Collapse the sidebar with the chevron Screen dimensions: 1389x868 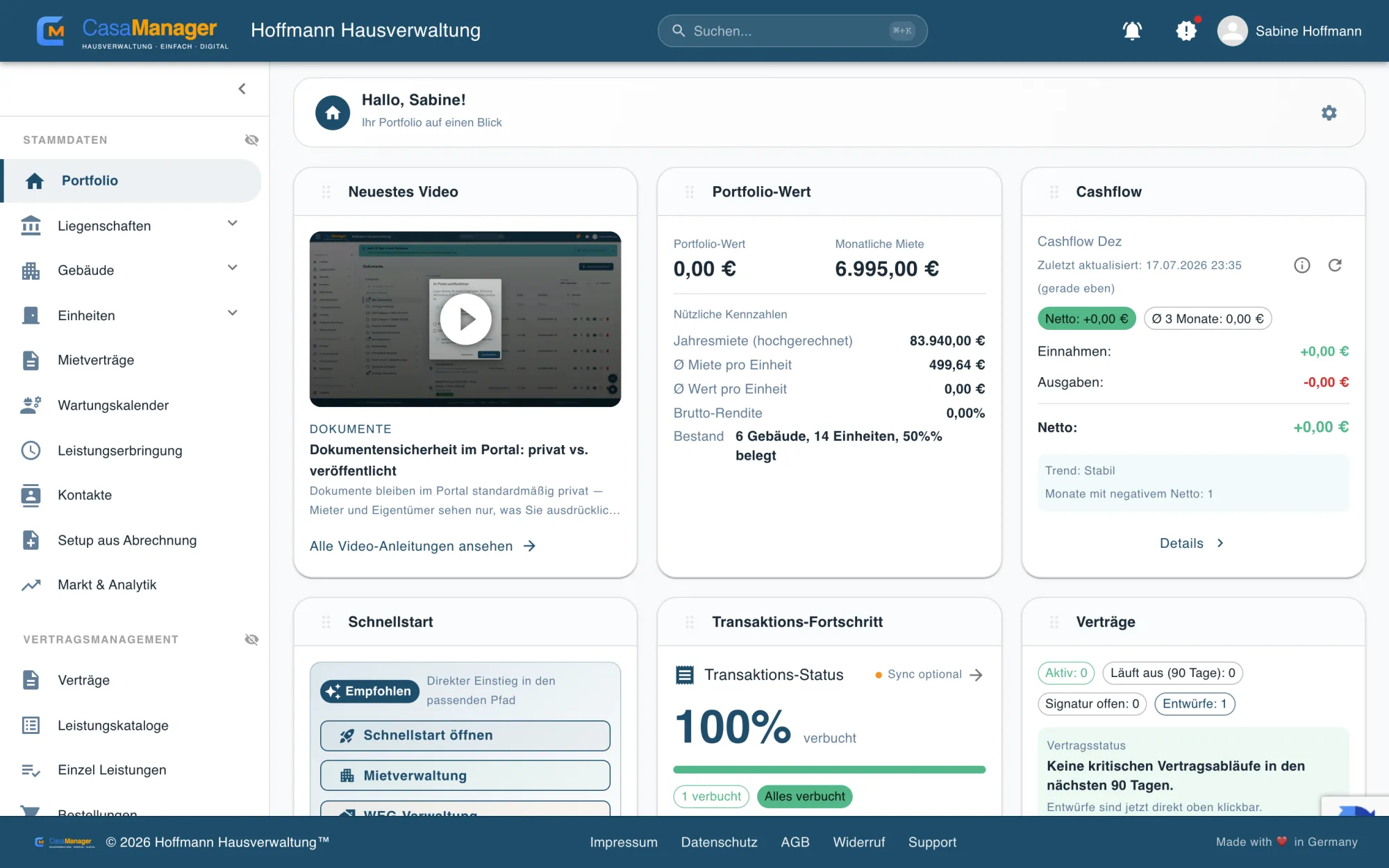(242, 89)
